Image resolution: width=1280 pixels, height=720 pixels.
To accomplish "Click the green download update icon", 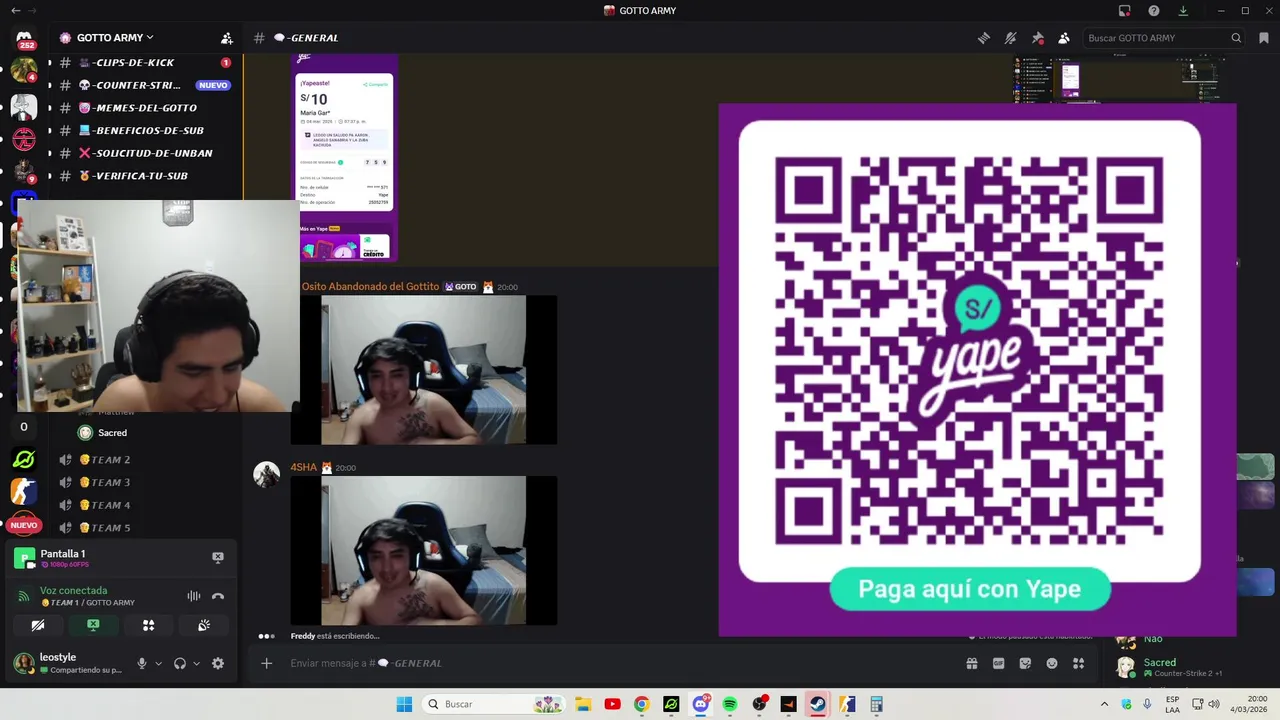I will tap(1183, 11).
